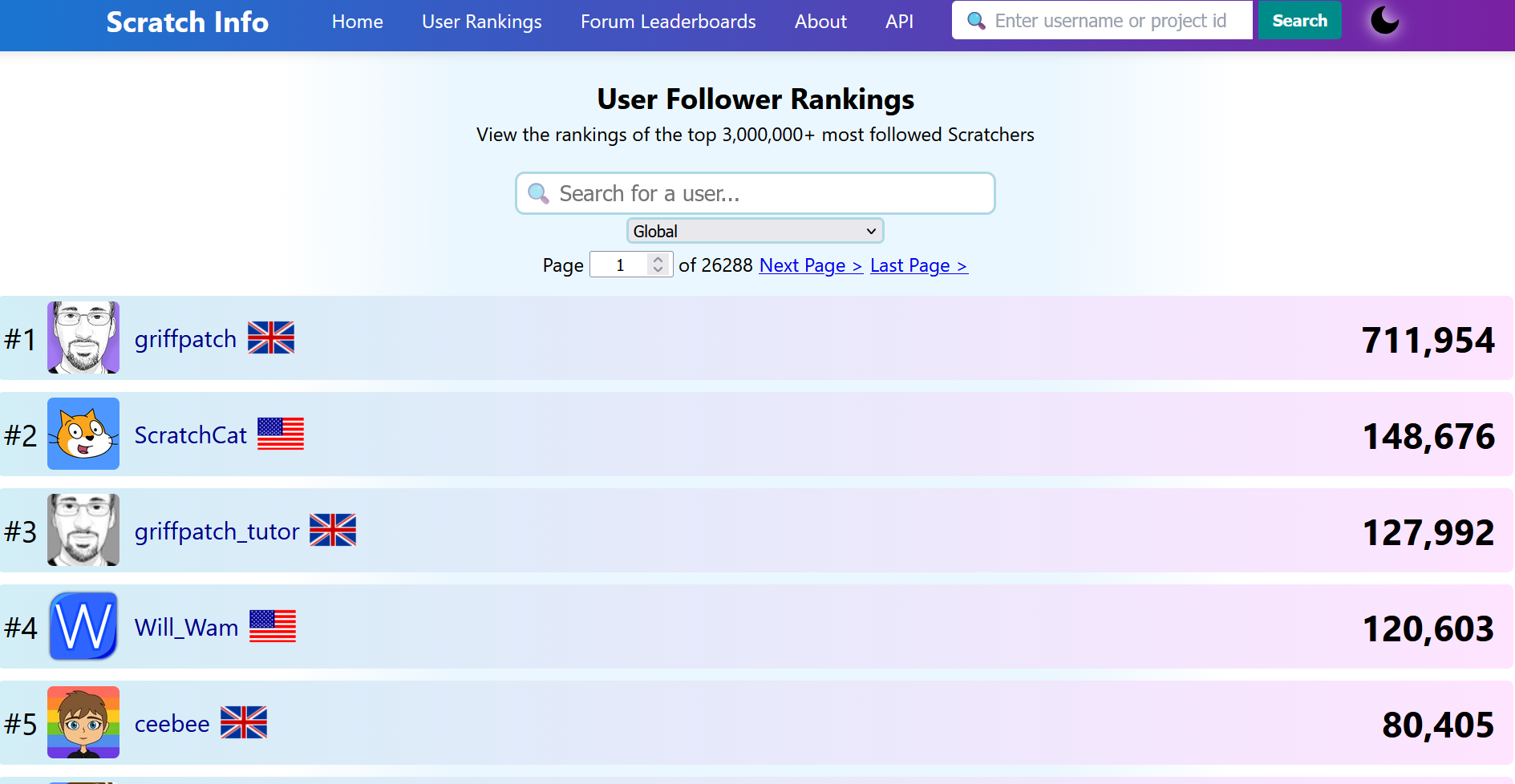Click Will_Wam's blue W avatar
This screenshot has height=784, width=1515.
[x=83, y=626]
